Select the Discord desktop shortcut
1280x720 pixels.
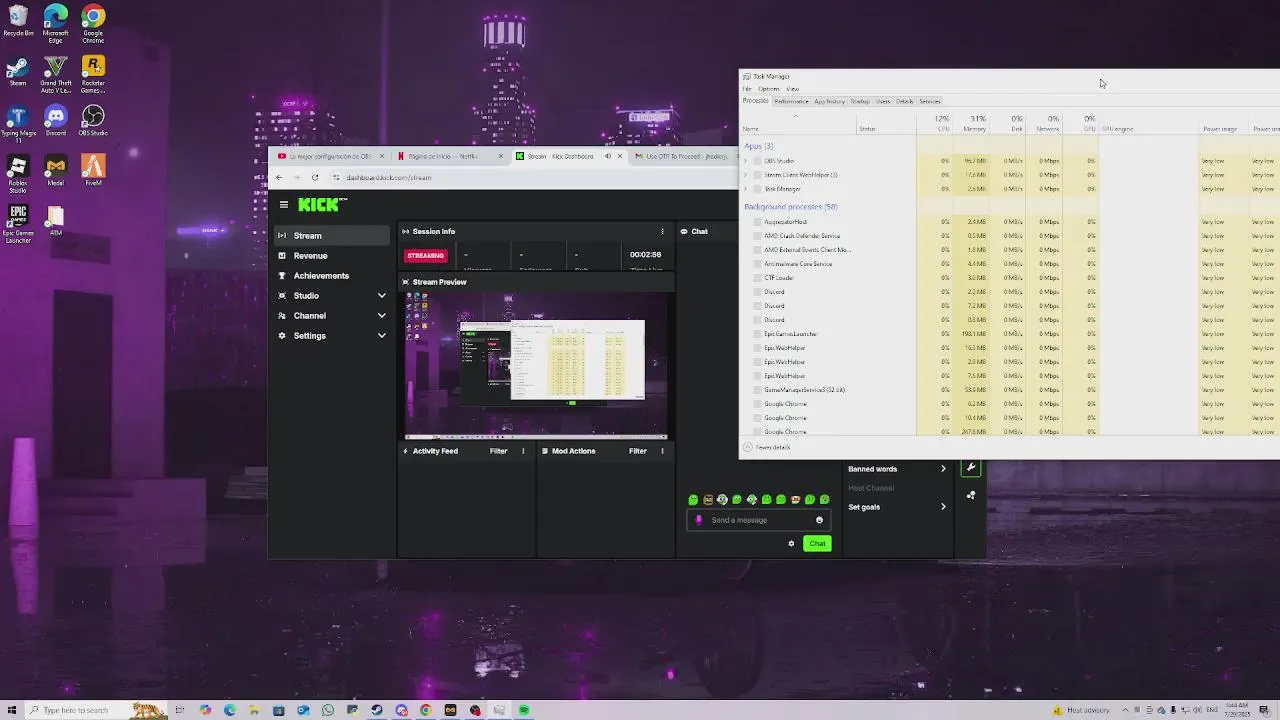tap(56, 121)
